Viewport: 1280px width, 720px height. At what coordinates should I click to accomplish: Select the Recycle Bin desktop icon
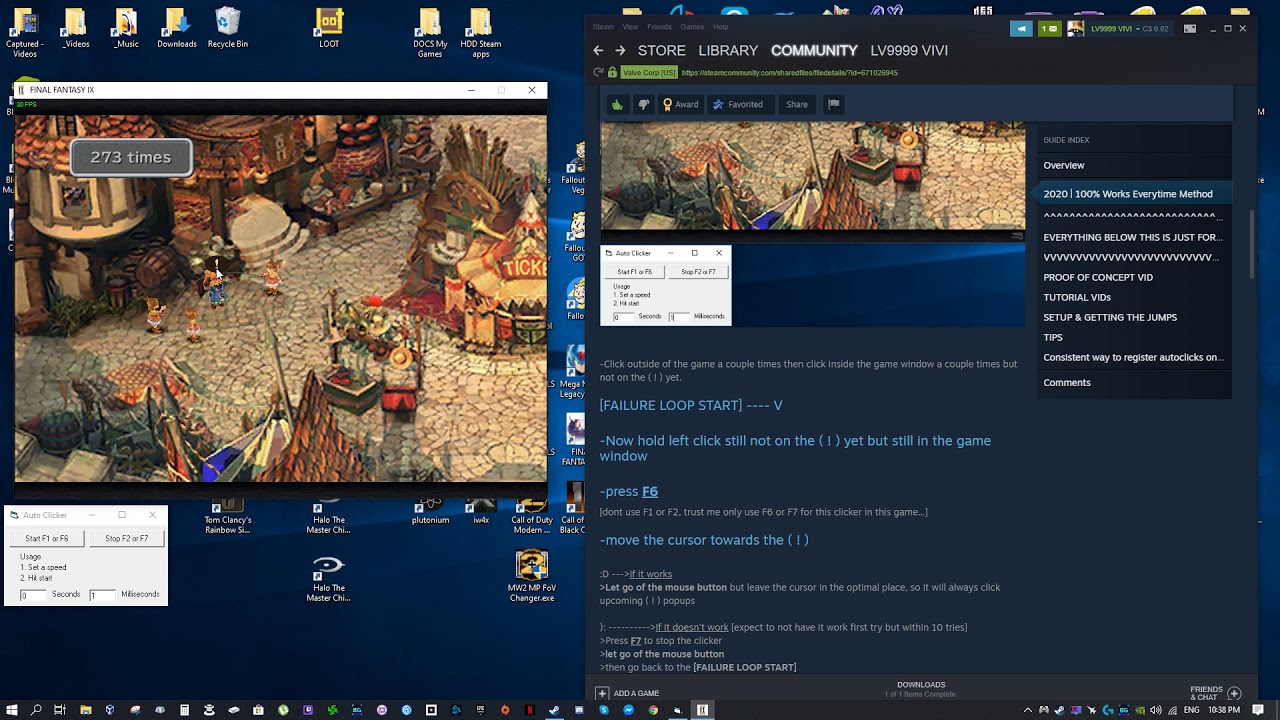point(228,29)
